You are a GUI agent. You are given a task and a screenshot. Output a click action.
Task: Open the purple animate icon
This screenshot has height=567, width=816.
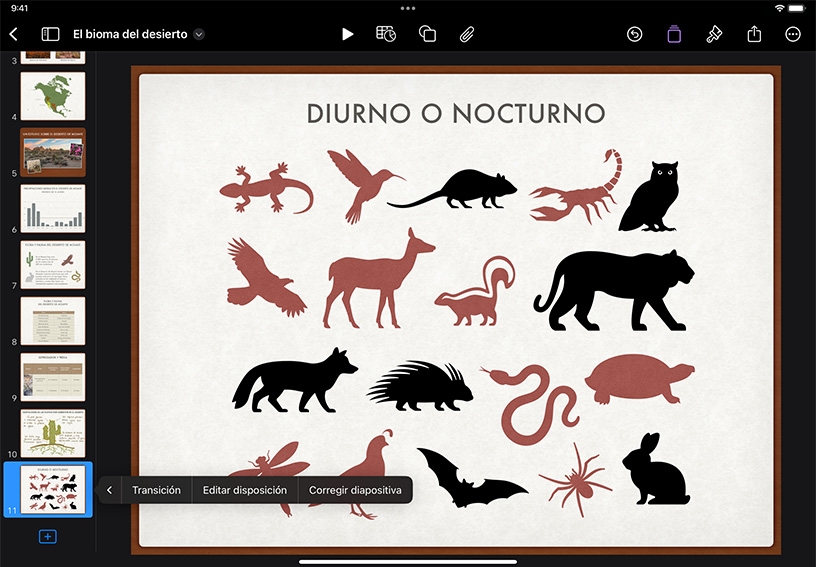tap(674, 34)
